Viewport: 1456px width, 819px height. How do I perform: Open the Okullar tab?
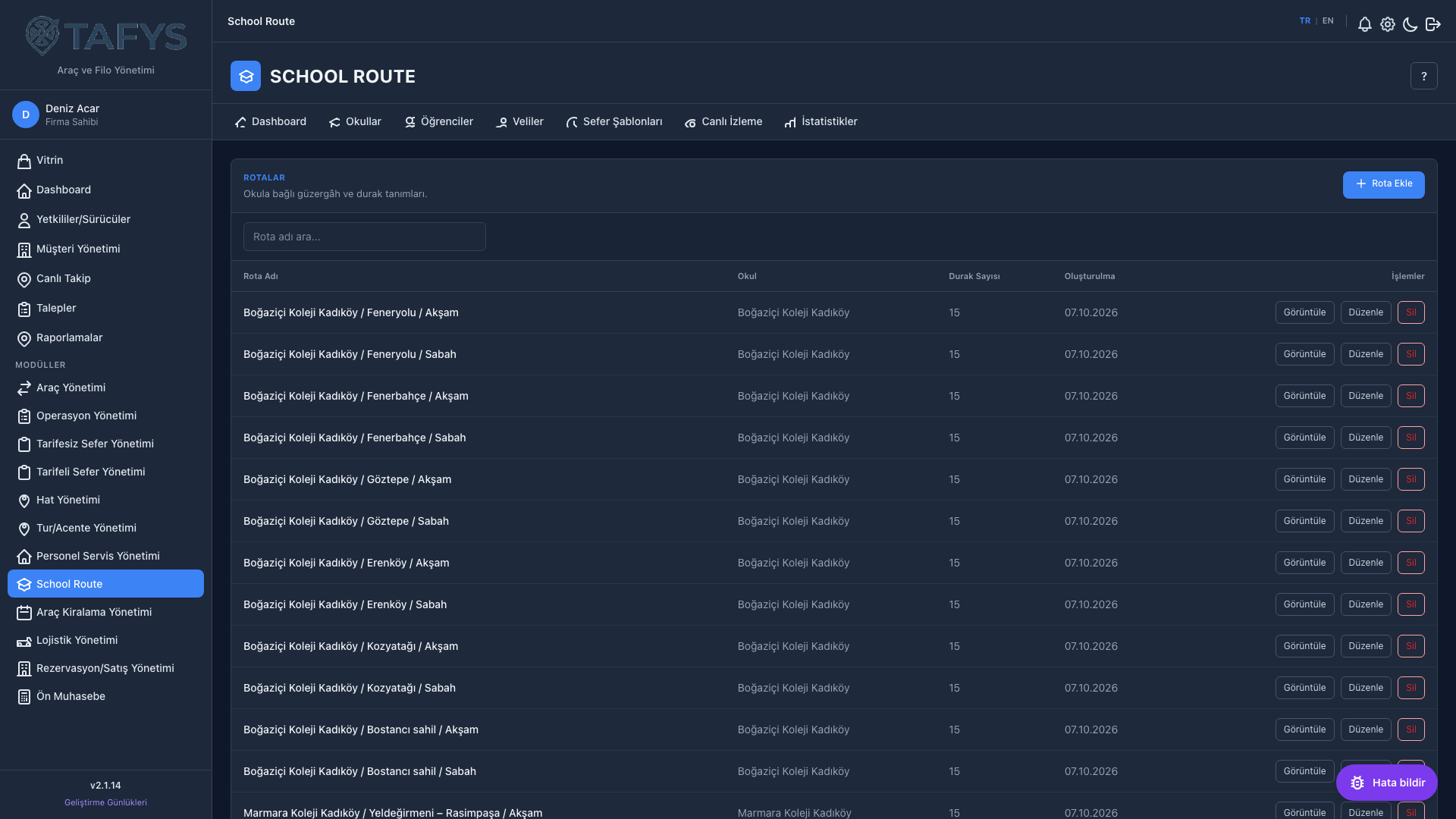(355, 121)
